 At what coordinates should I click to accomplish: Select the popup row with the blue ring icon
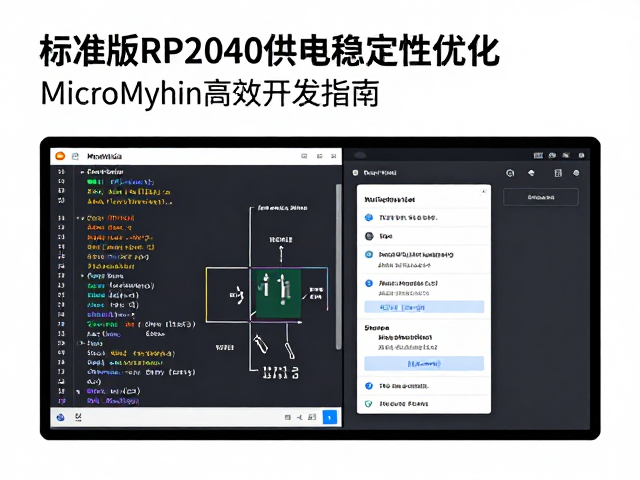click(x=424, y=260)
